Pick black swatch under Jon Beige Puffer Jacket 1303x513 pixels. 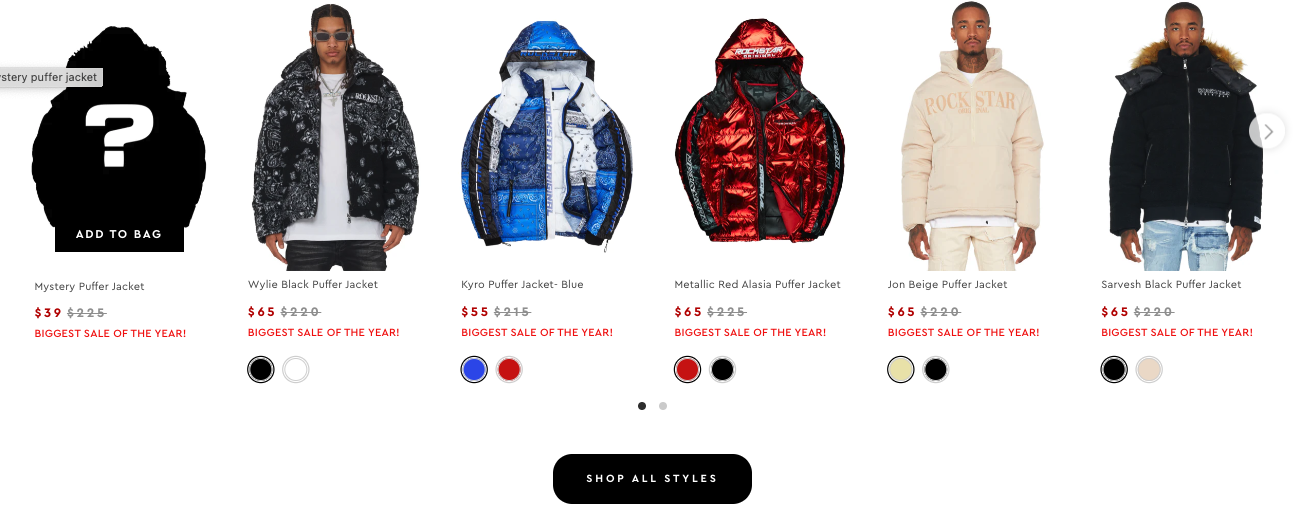(x=936, y=370)
